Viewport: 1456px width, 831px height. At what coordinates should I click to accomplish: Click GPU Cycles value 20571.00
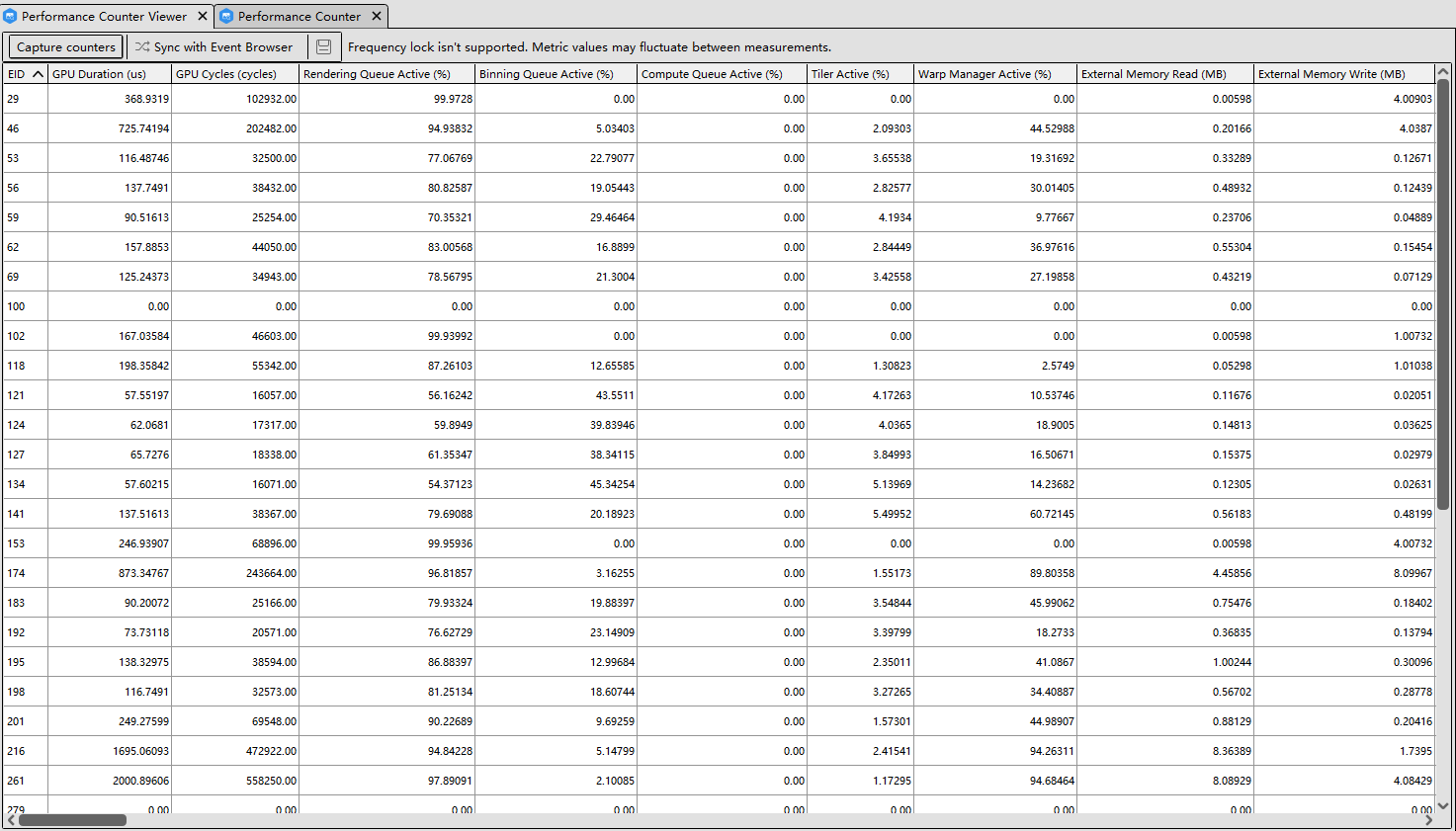point(274,632)
